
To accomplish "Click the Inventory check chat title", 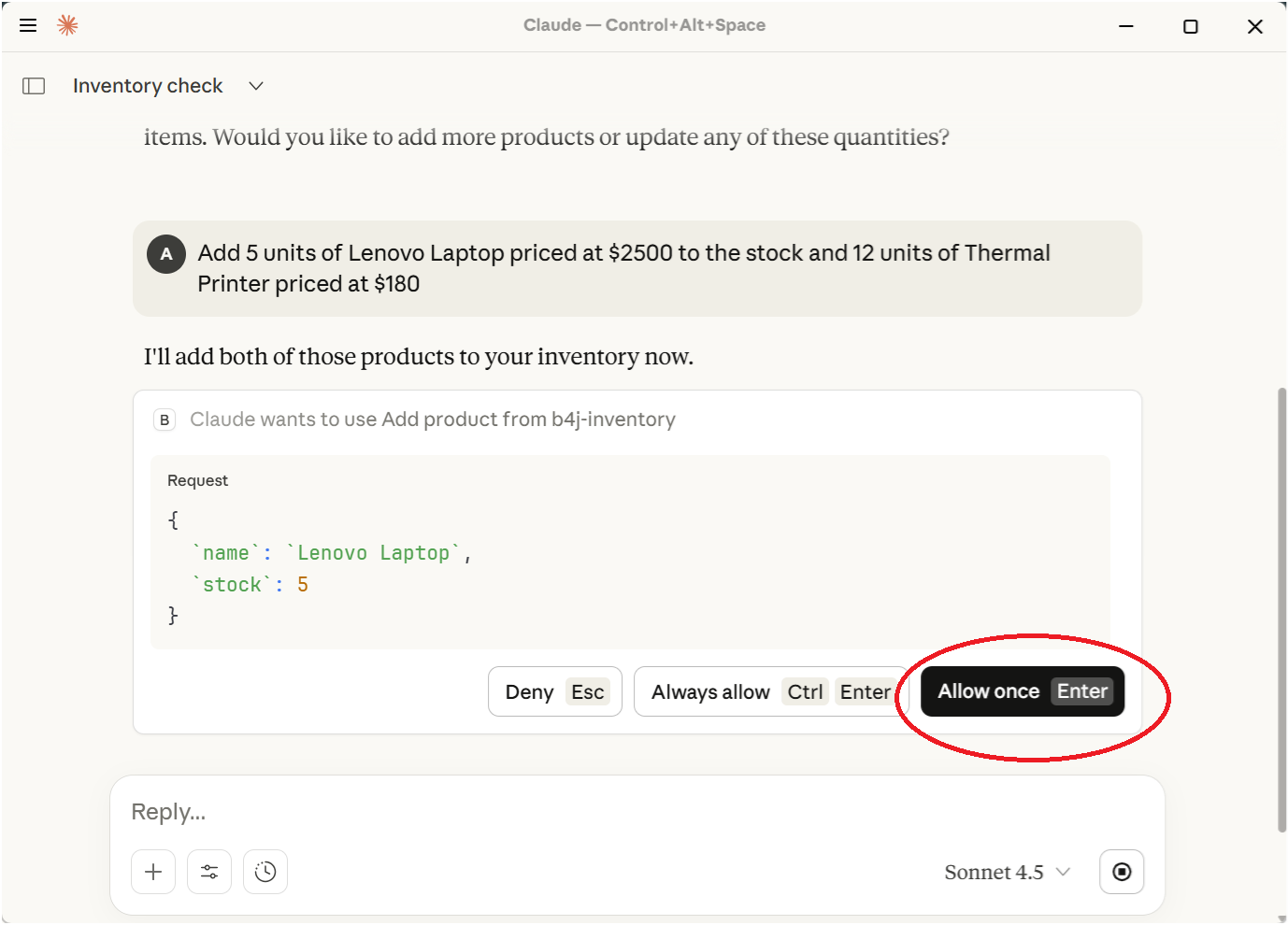I will coord(148,86).
